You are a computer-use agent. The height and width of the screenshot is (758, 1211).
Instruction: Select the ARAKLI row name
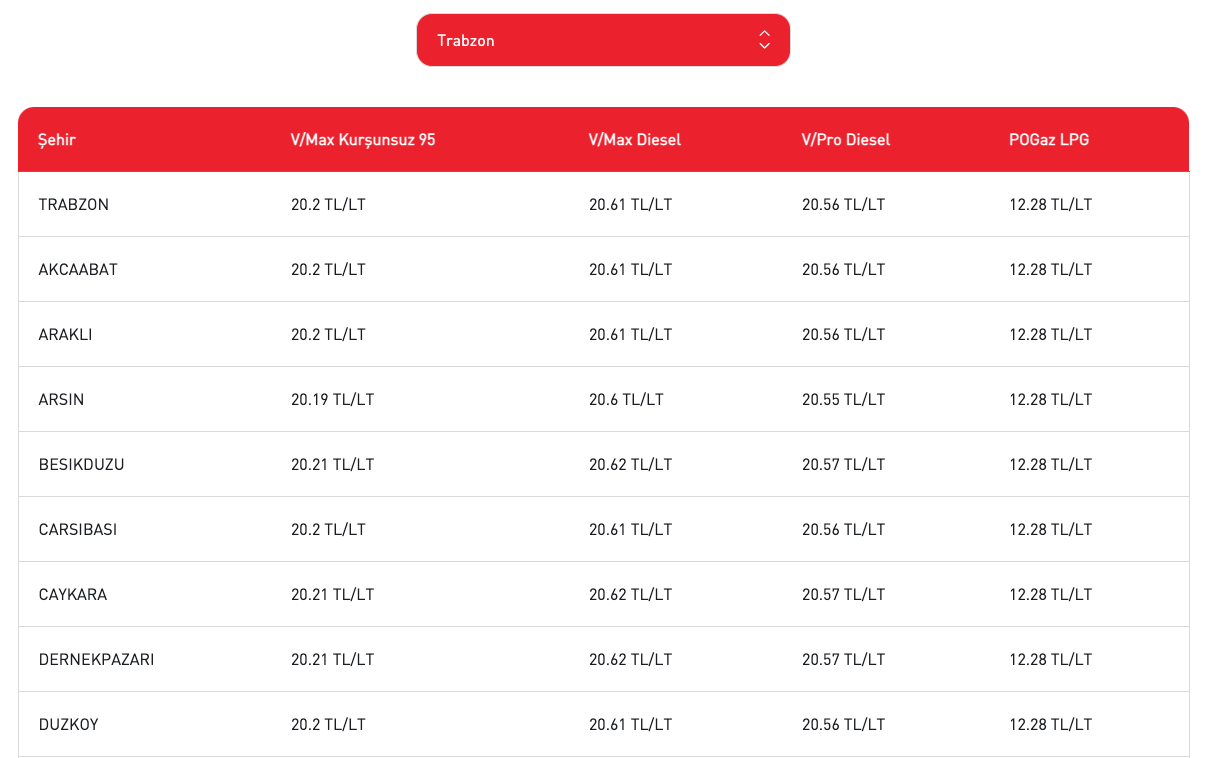65,335
